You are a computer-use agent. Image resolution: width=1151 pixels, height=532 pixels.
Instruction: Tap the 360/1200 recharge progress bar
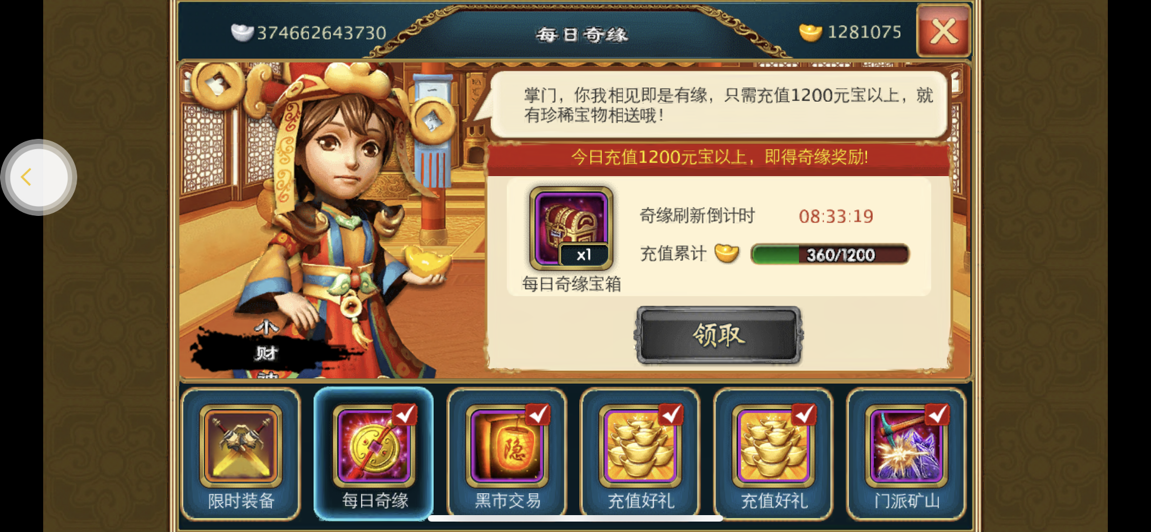tap(830, 255)
